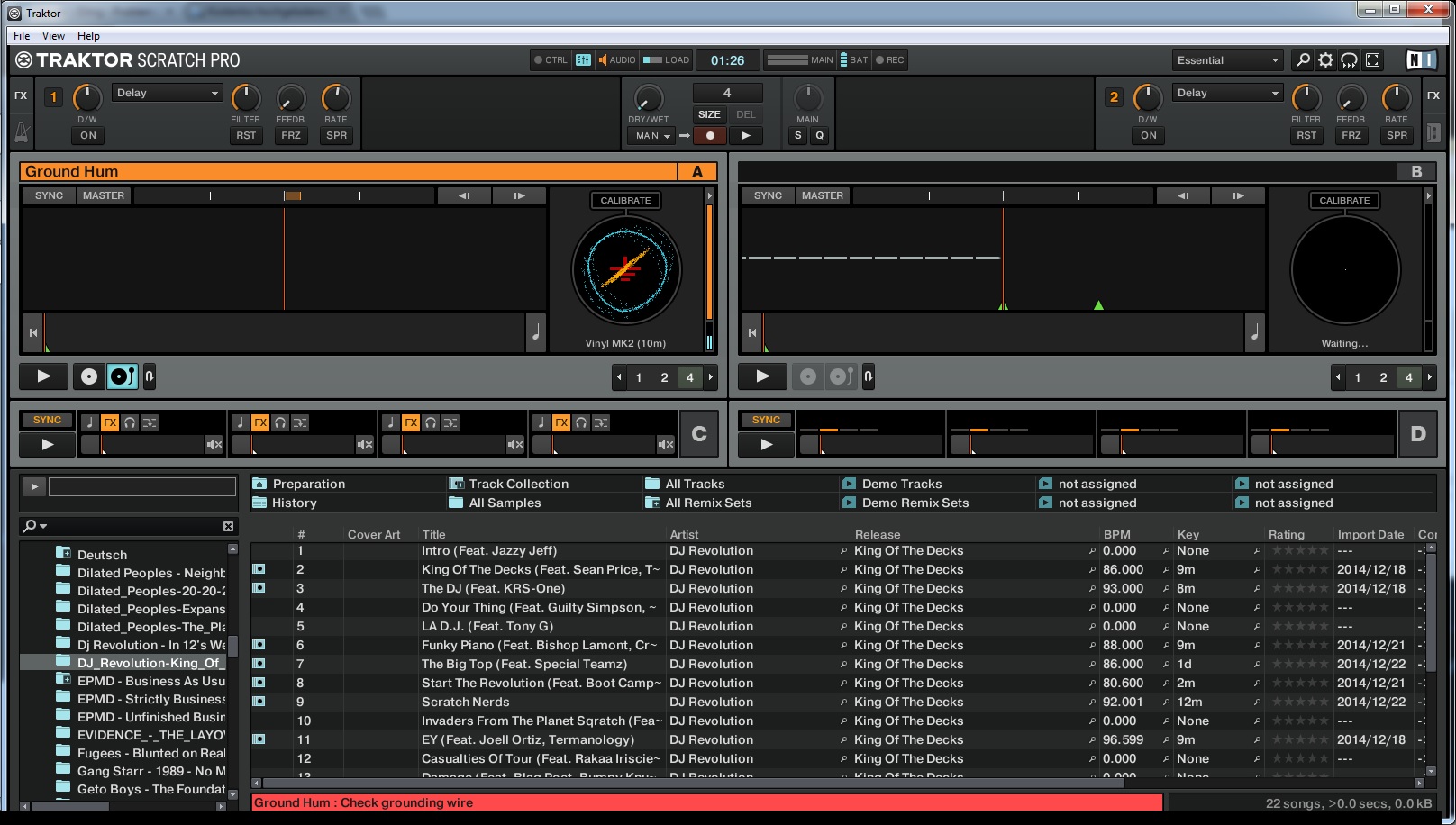Toggle FRZ on FX unit 1
The width and height of the screenshot is (1456, 825).
tap(291, 136)
